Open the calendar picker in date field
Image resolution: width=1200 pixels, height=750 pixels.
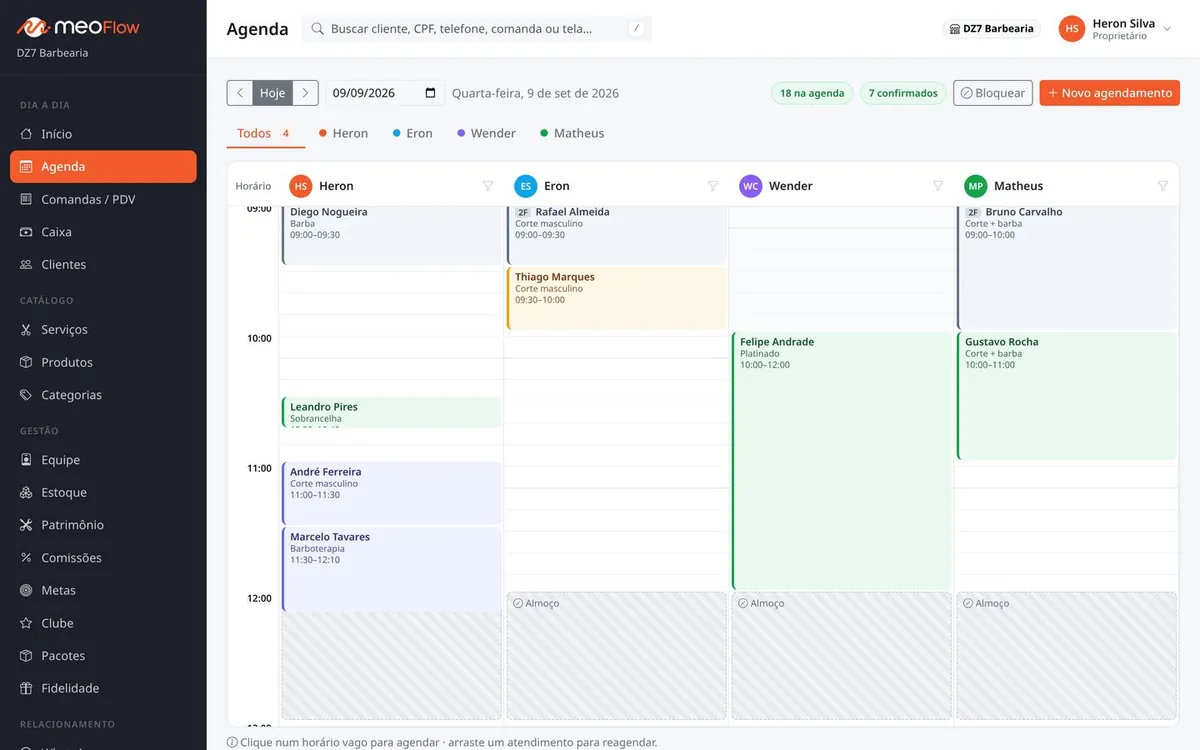click(x=431, y=93)
